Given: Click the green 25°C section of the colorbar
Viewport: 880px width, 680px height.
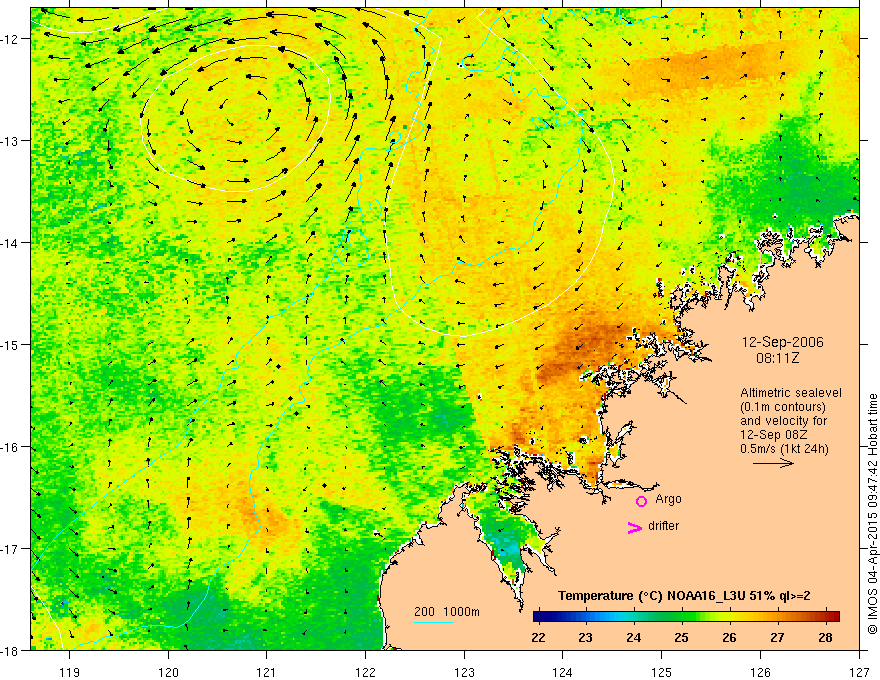Looking at the screenshot, I should pyautogui.click(x=681, y=617).
